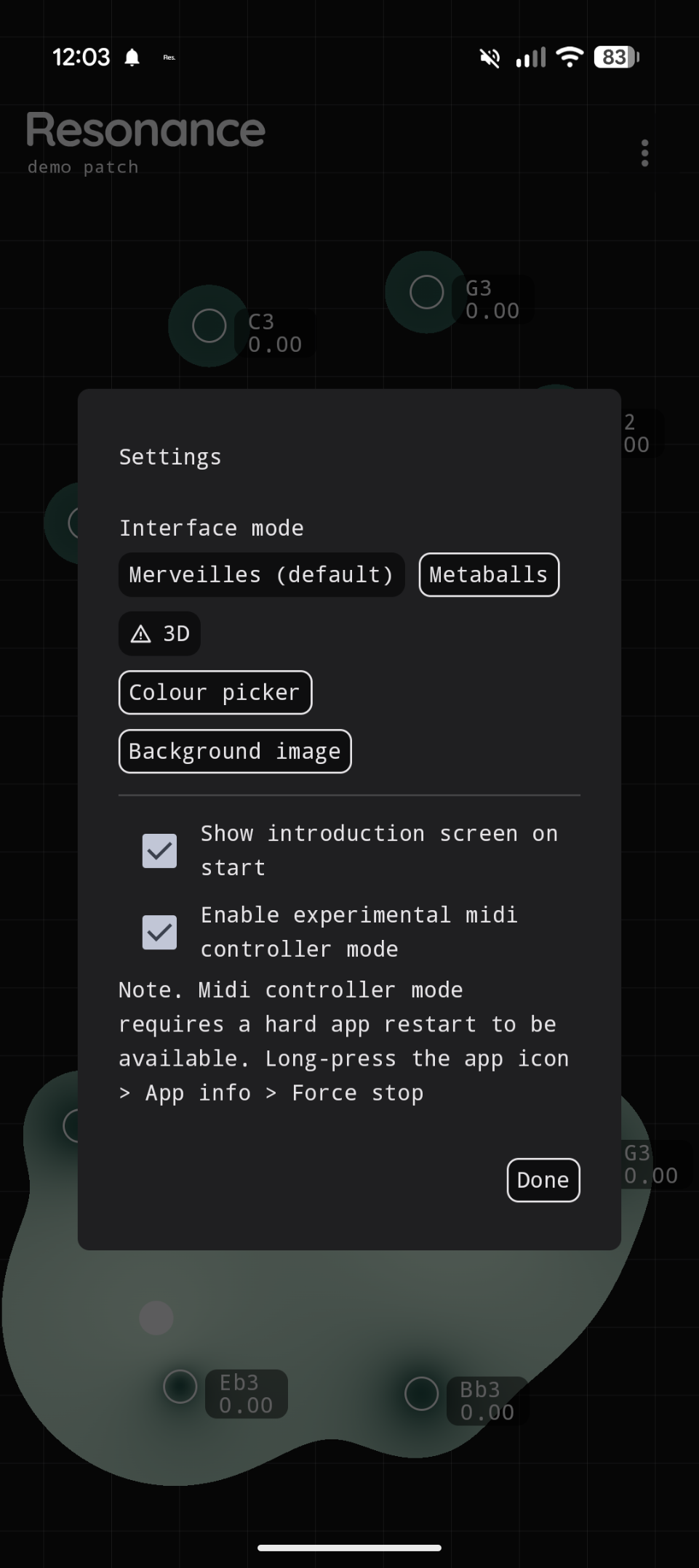Tap the C3 0.00 value label
The image size is (699, 1568).
(x=275, y=333)
